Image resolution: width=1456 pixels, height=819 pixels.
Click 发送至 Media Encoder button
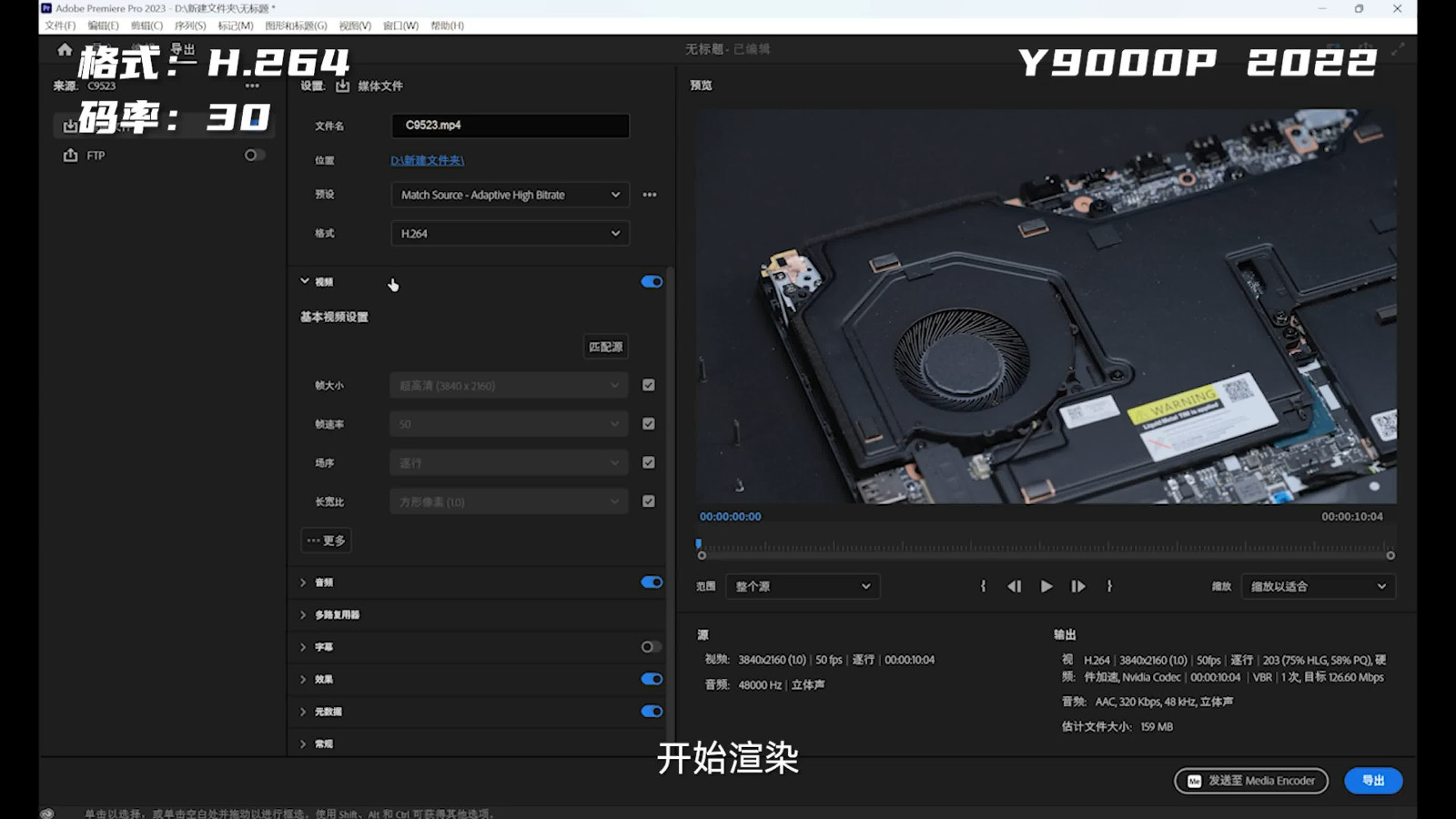click(x=1251, y=781)
